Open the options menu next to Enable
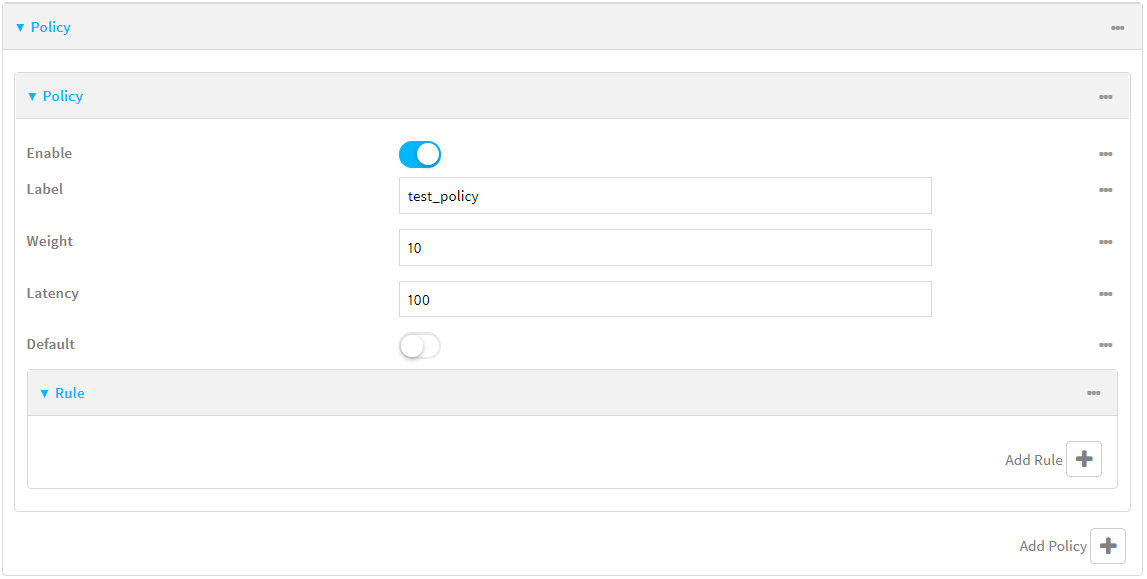Screen dimensions: 1147x579 pos(1105,153)
